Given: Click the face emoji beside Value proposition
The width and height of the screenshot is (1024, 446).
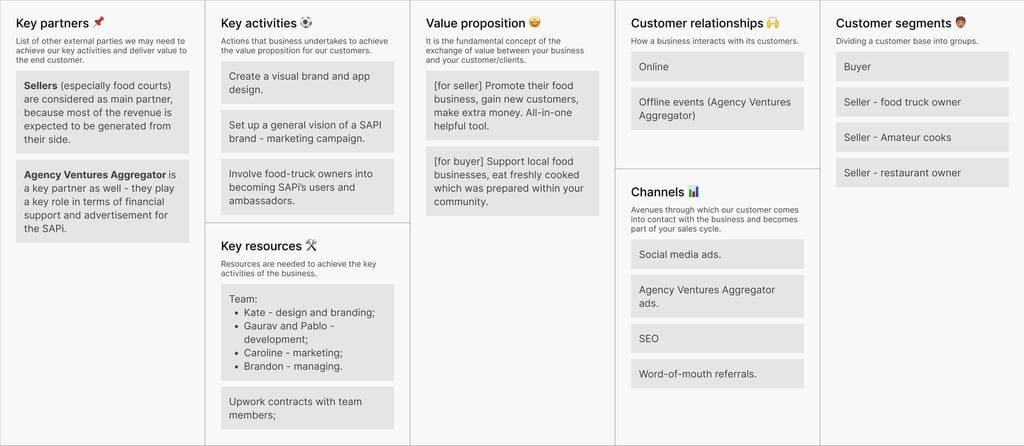Looking at the screenshot, I should [536, 22].
